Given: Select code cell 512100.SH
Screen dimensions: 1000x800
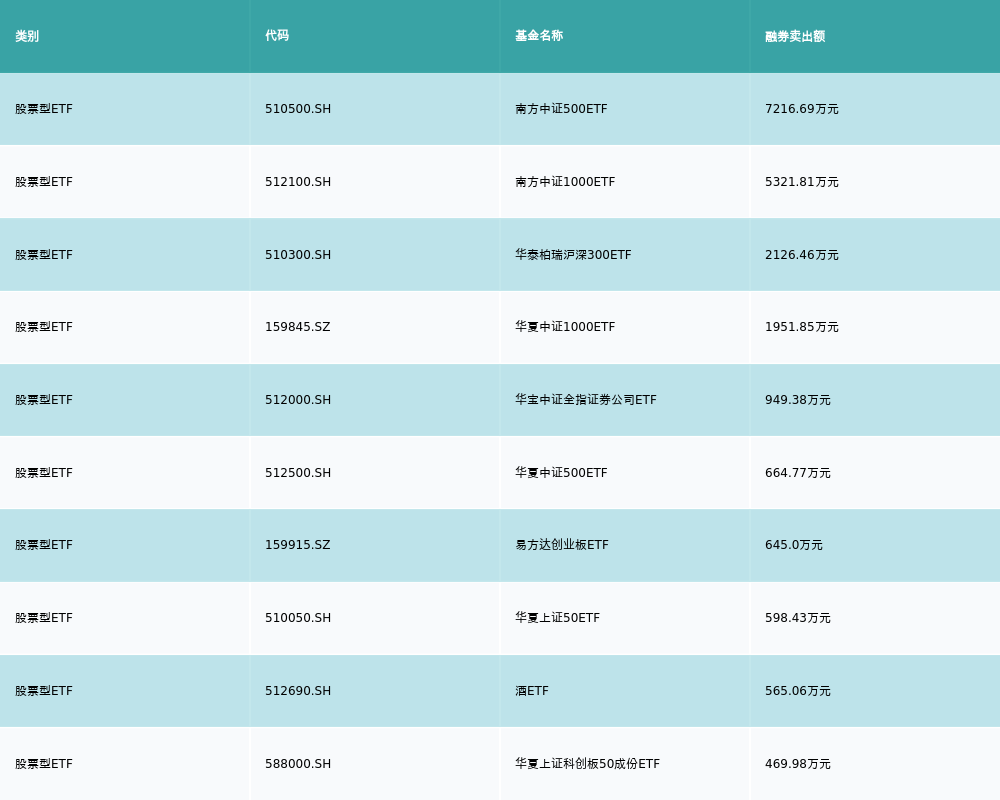Looking at the screenshot, I should pos(298,182).
